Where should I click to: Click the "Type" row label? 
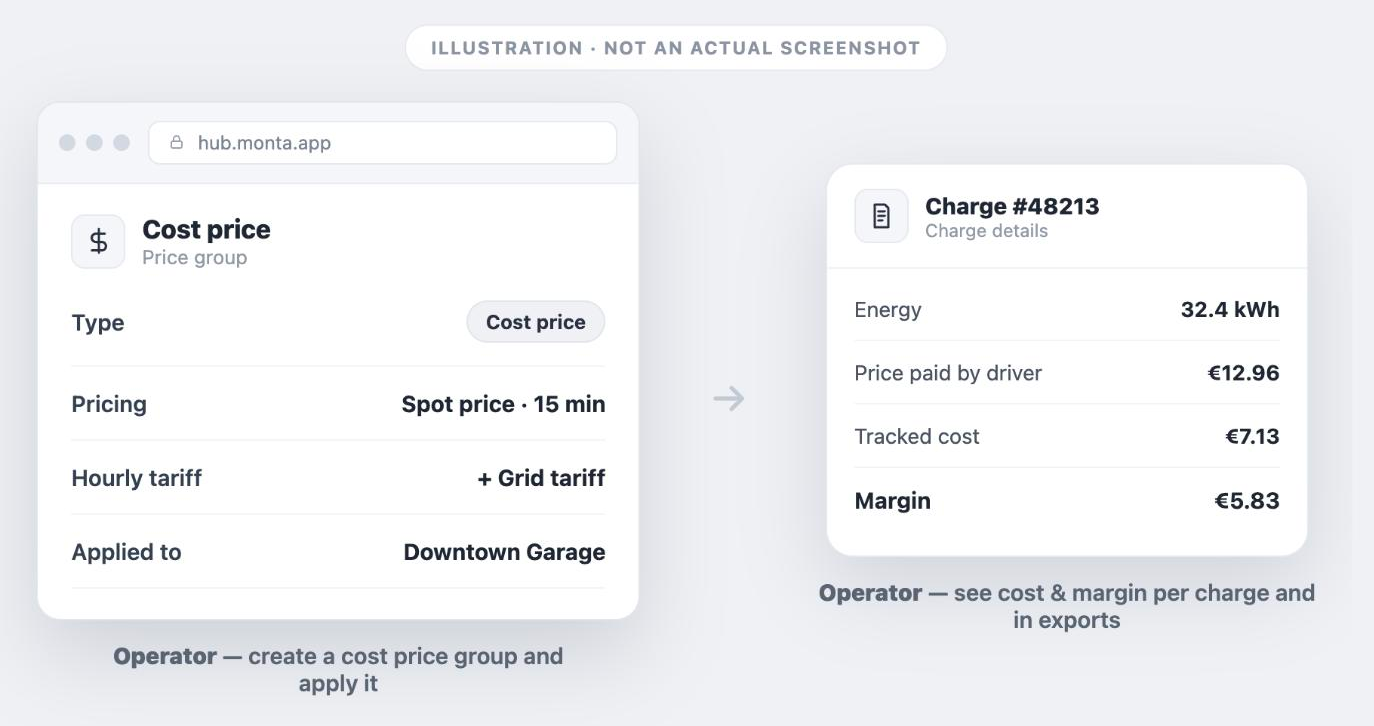[x=98, y=323]
